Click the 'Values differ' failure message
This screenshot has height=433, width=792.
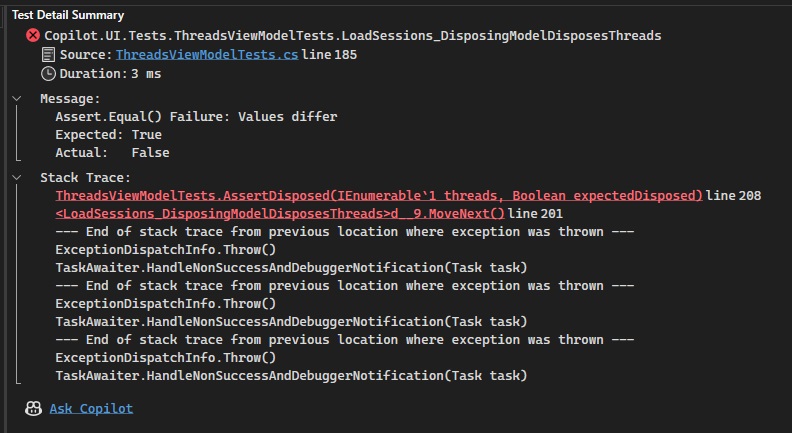click(x=196, y=117)
